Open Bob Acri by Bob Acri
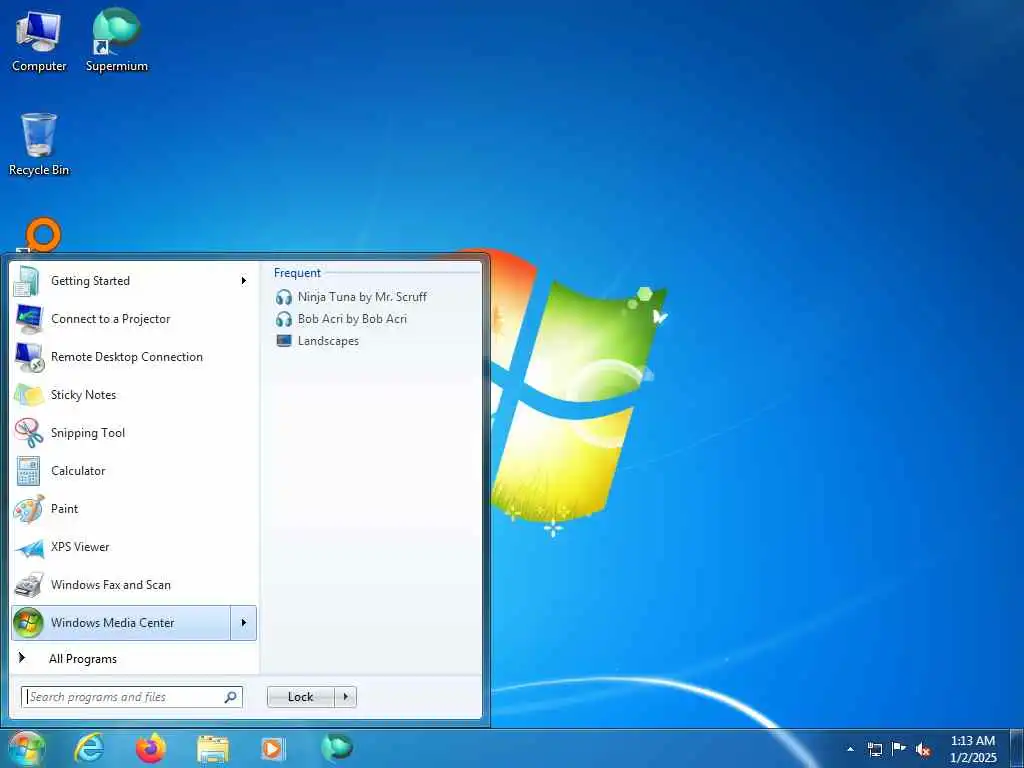 pos(352,319)
